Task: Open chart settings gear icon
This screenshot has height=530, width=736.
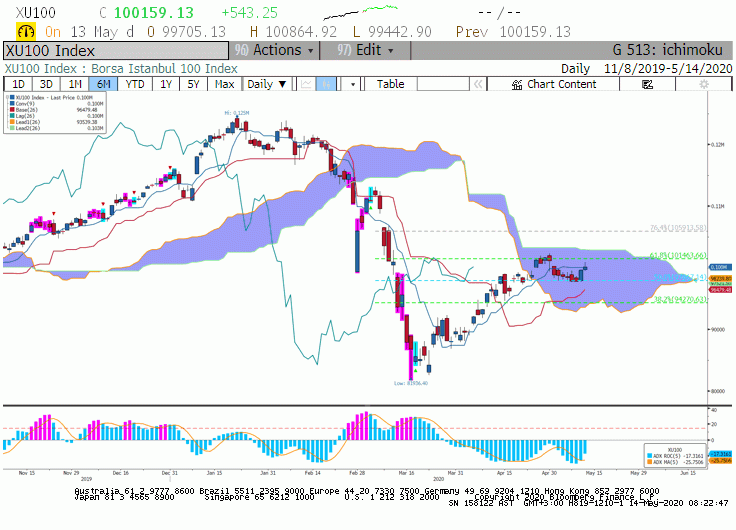Action: (703, 84)
